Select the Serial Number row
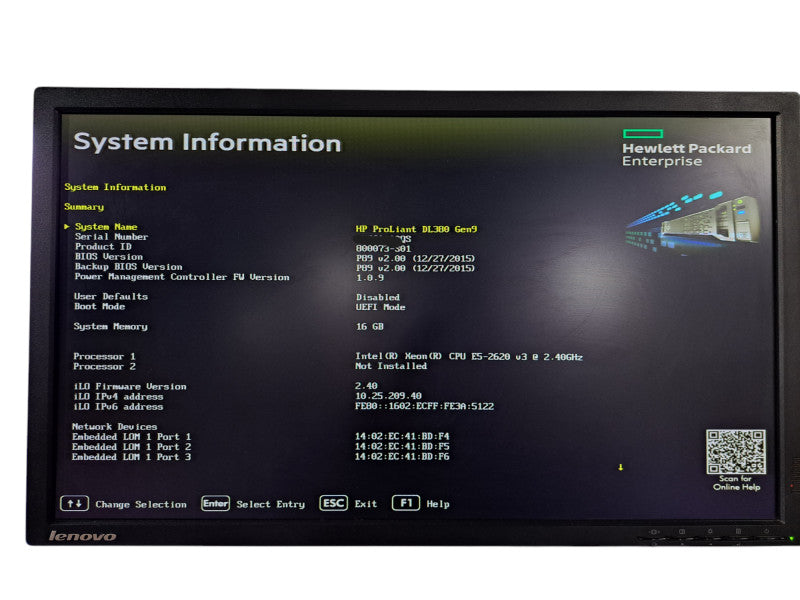800x600 pixels. 111,237
